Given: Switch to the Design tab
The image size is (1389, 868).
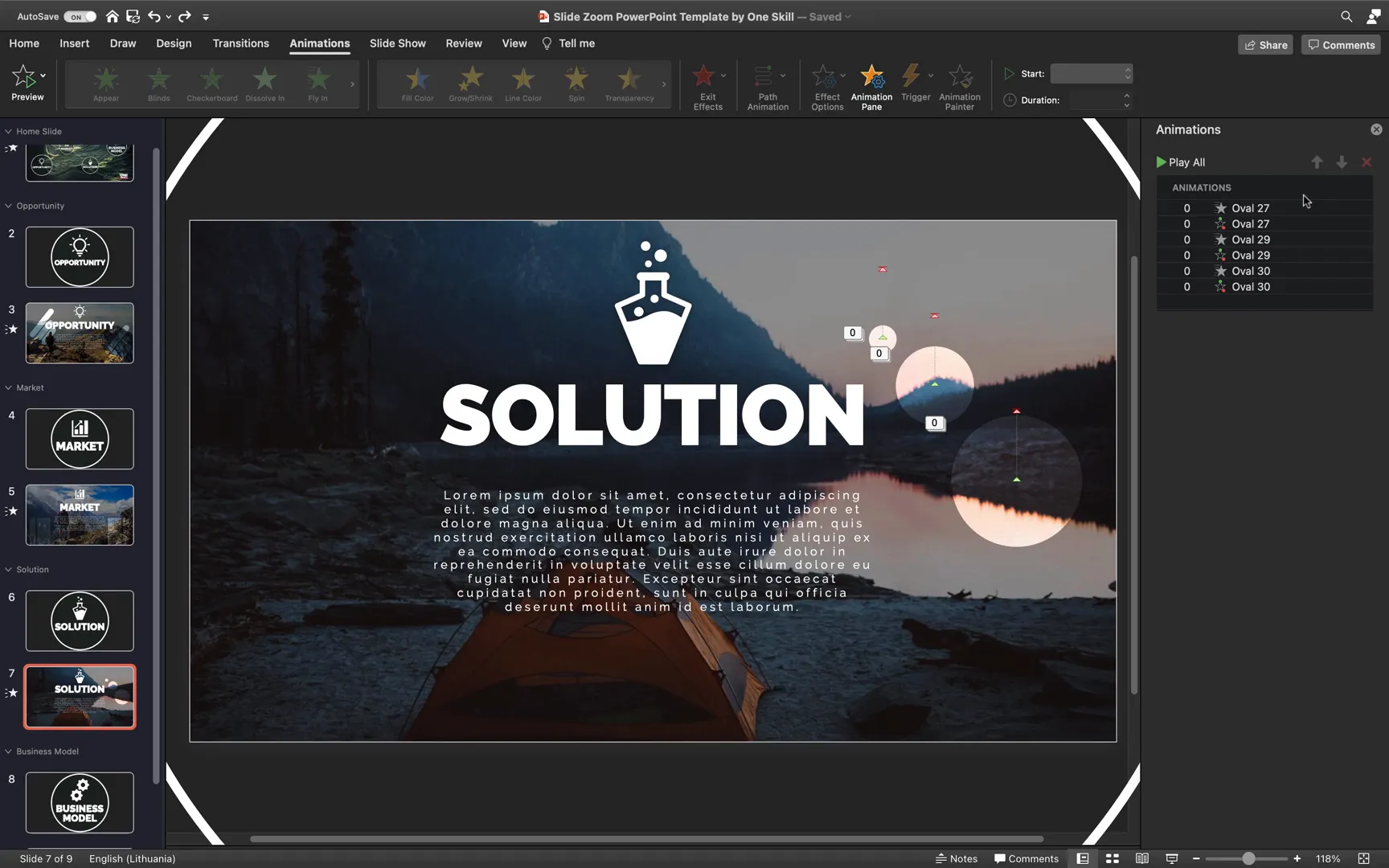Looking at the screenshot, I should click(x=174, y=43).
